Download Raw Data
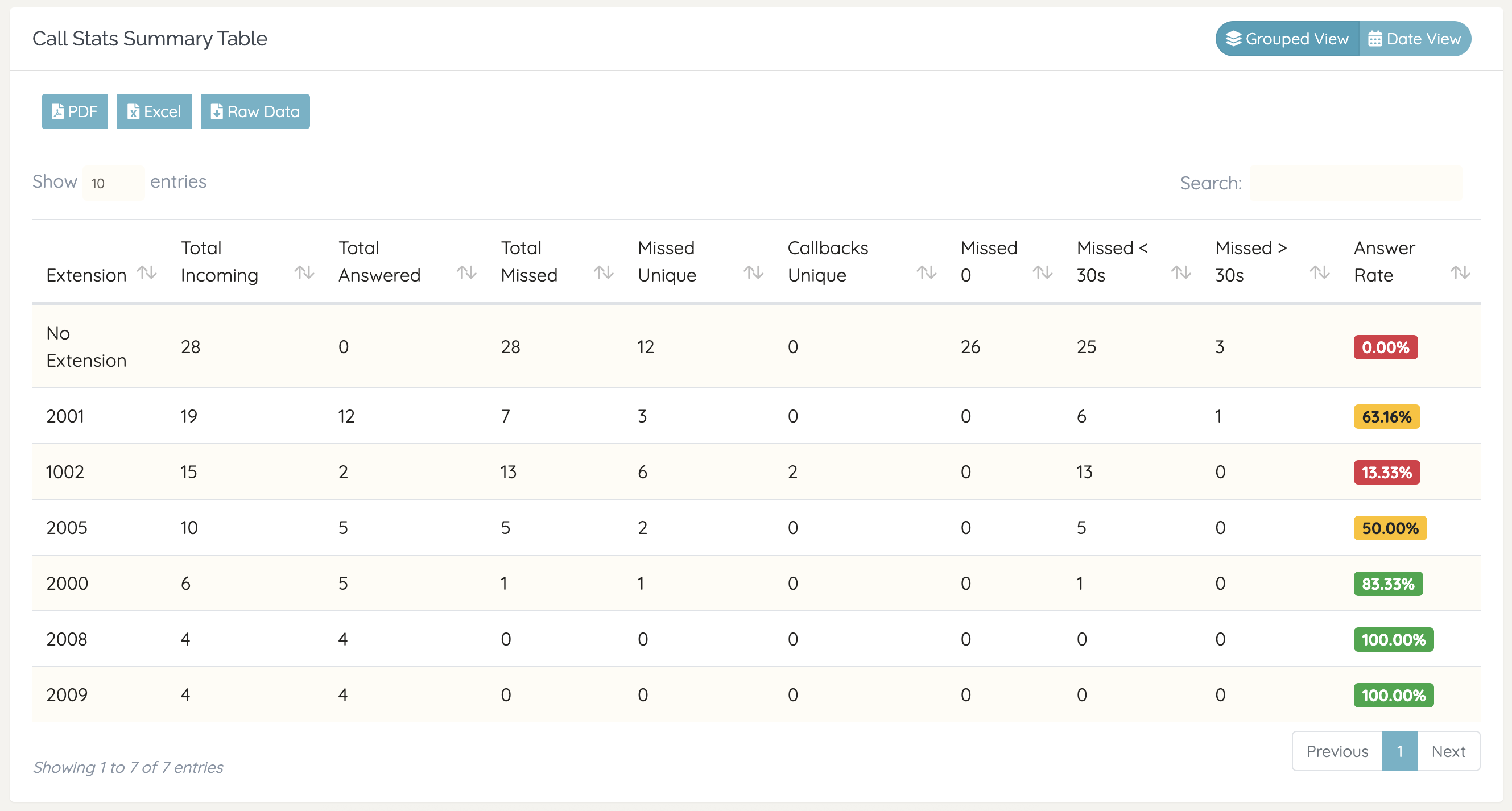The image size is (1512, 811). coord(255,111)
